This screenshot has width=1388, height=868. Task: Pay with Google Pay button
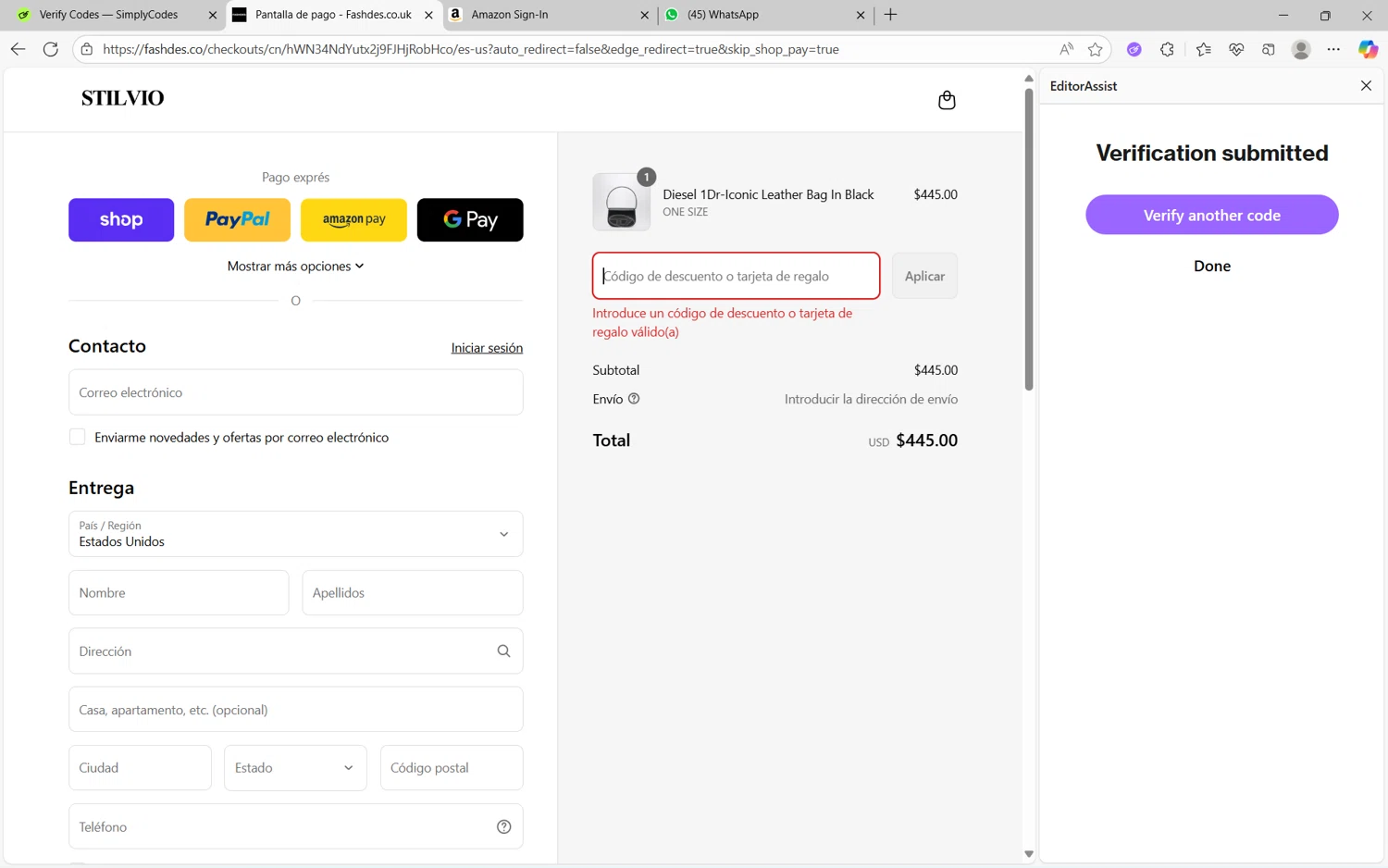point(470,219)
